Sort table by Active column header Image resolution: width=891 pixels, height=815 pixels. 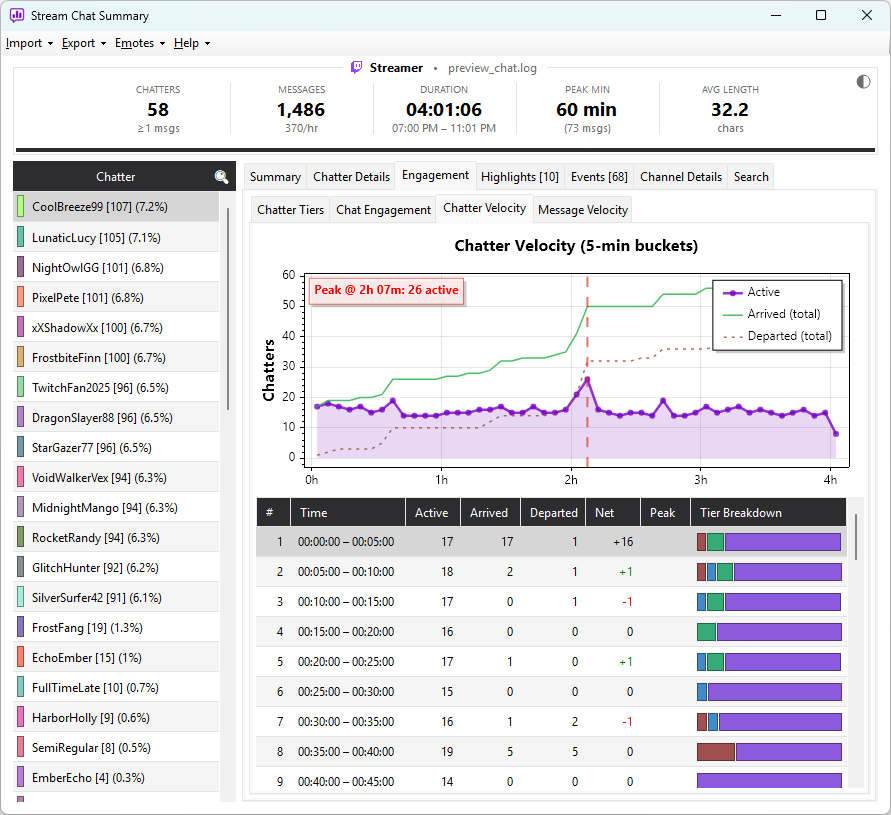[433, 513]
